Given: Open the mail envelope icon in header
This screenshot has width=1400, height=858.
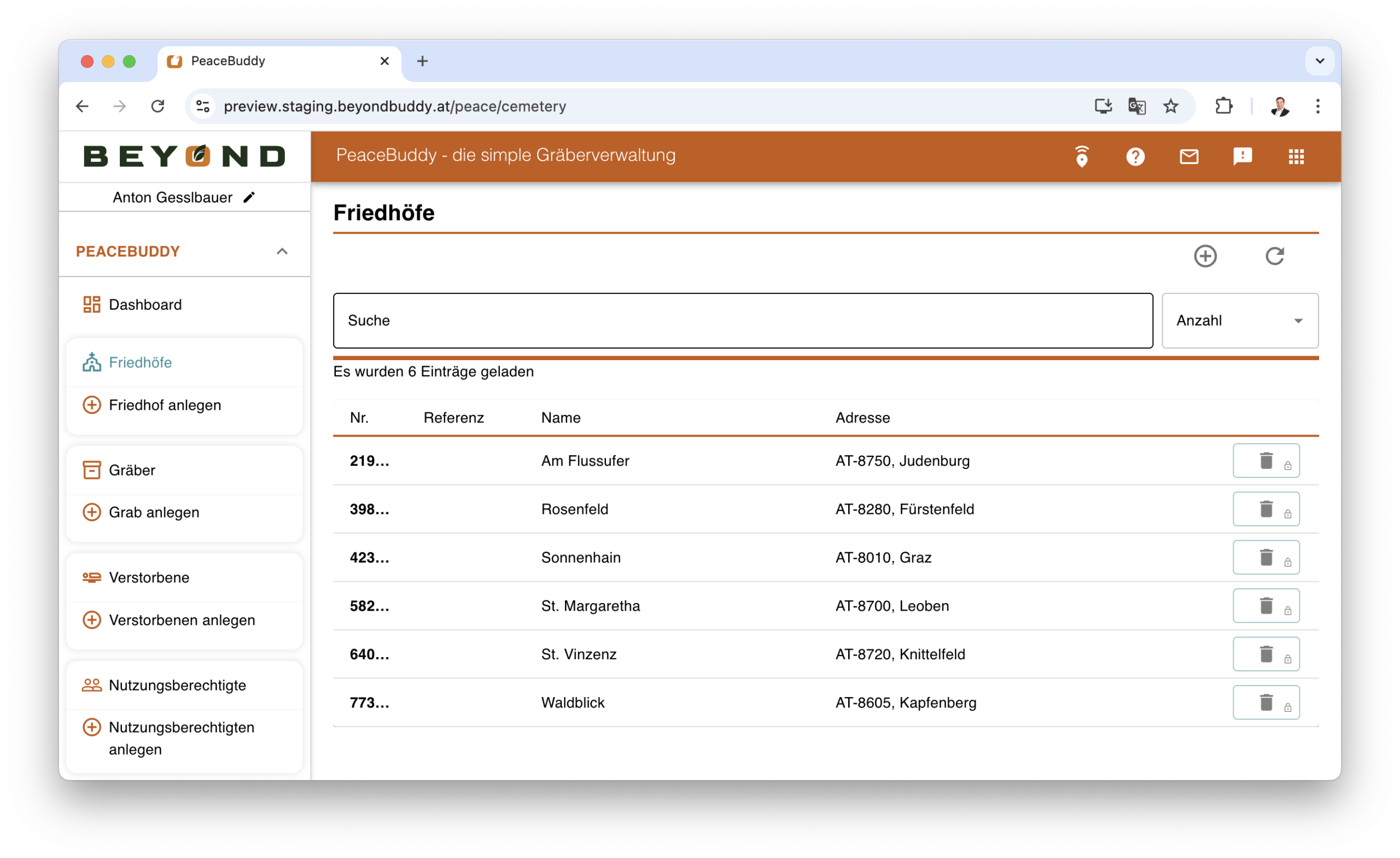Looking at the screenshot, I should pyautogui.click(x=1189, y=156).
